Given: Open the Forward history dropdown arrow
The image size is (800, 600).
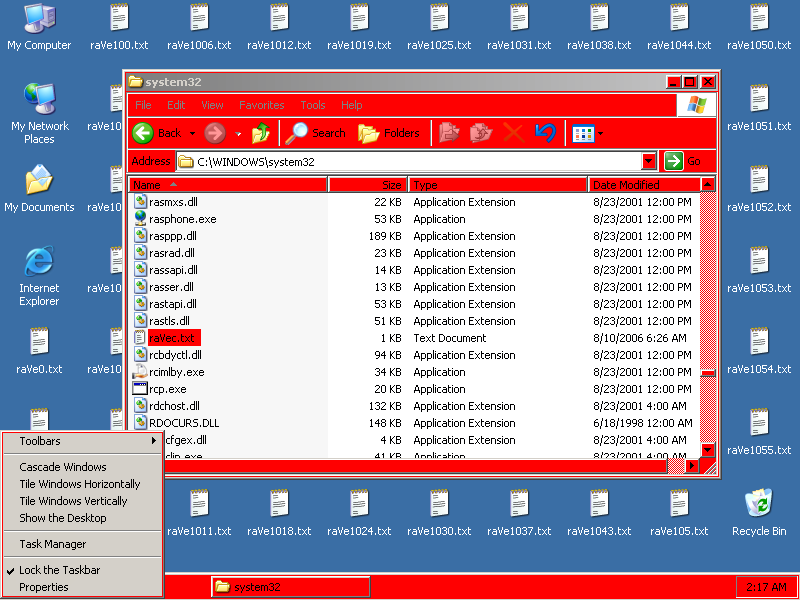Looking at the screenshot, I should click(x=238, y=134).
